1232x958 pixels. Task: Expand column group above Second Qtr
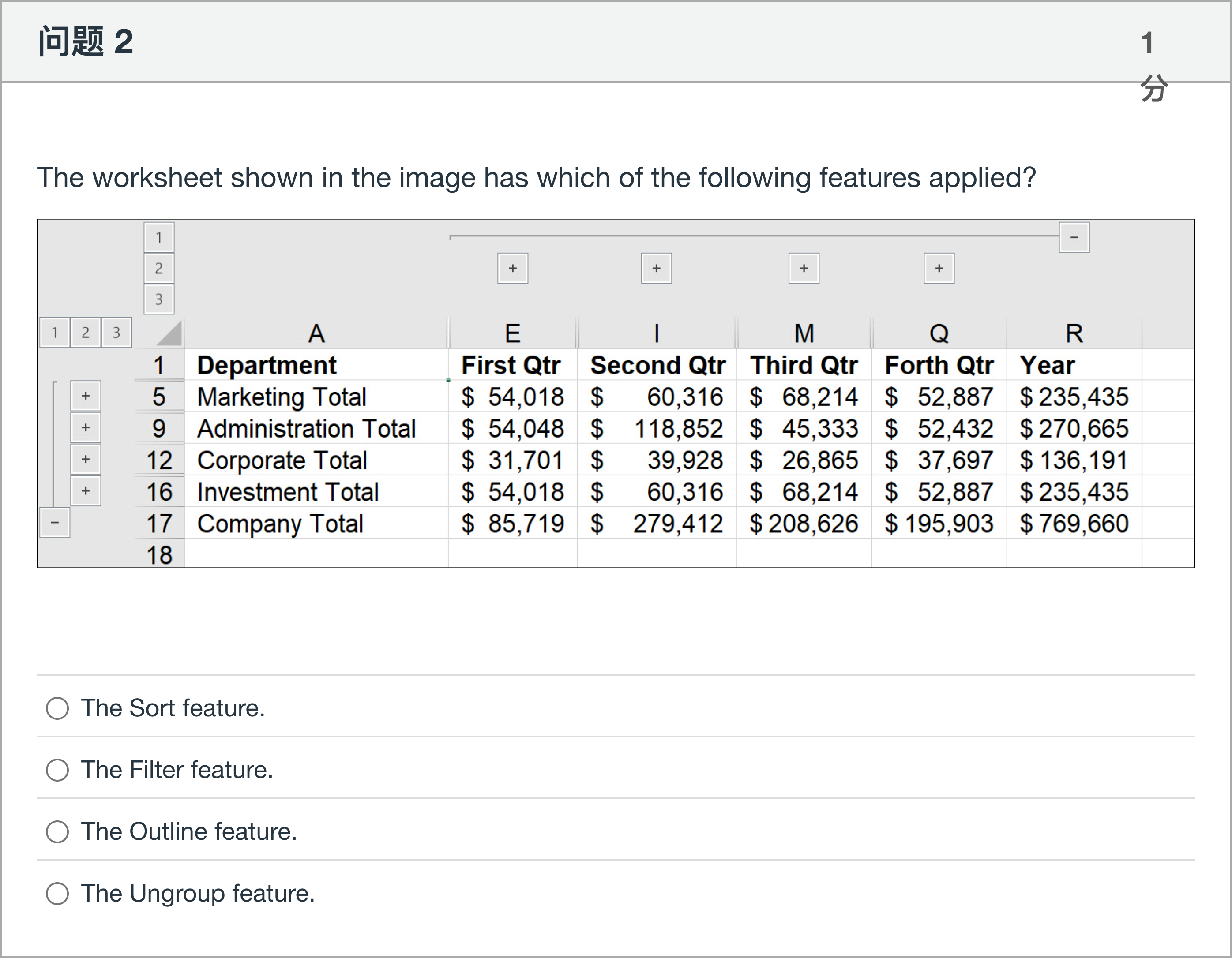click(x=656, y=269)
